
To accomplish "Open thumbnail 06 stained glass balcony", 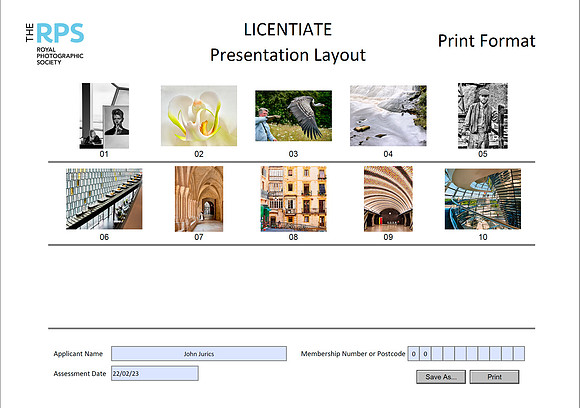I will point(104,199).
